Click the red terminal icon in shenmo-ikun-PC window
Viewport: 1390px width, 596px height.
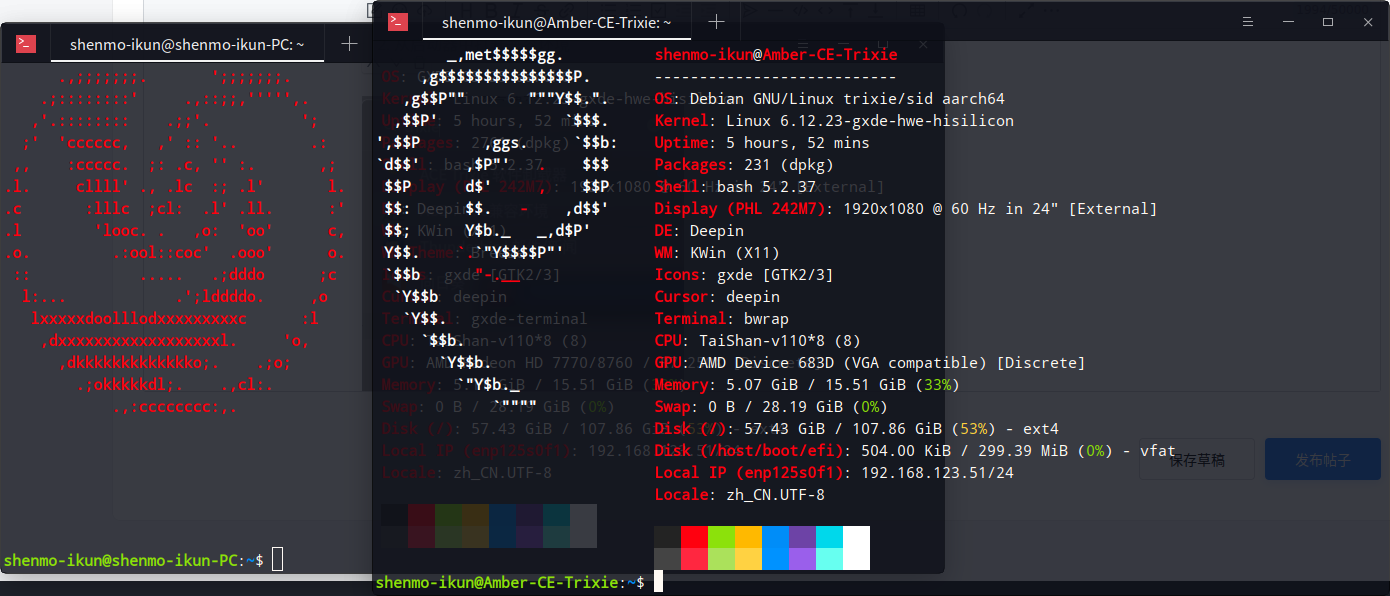pos(27,44)
